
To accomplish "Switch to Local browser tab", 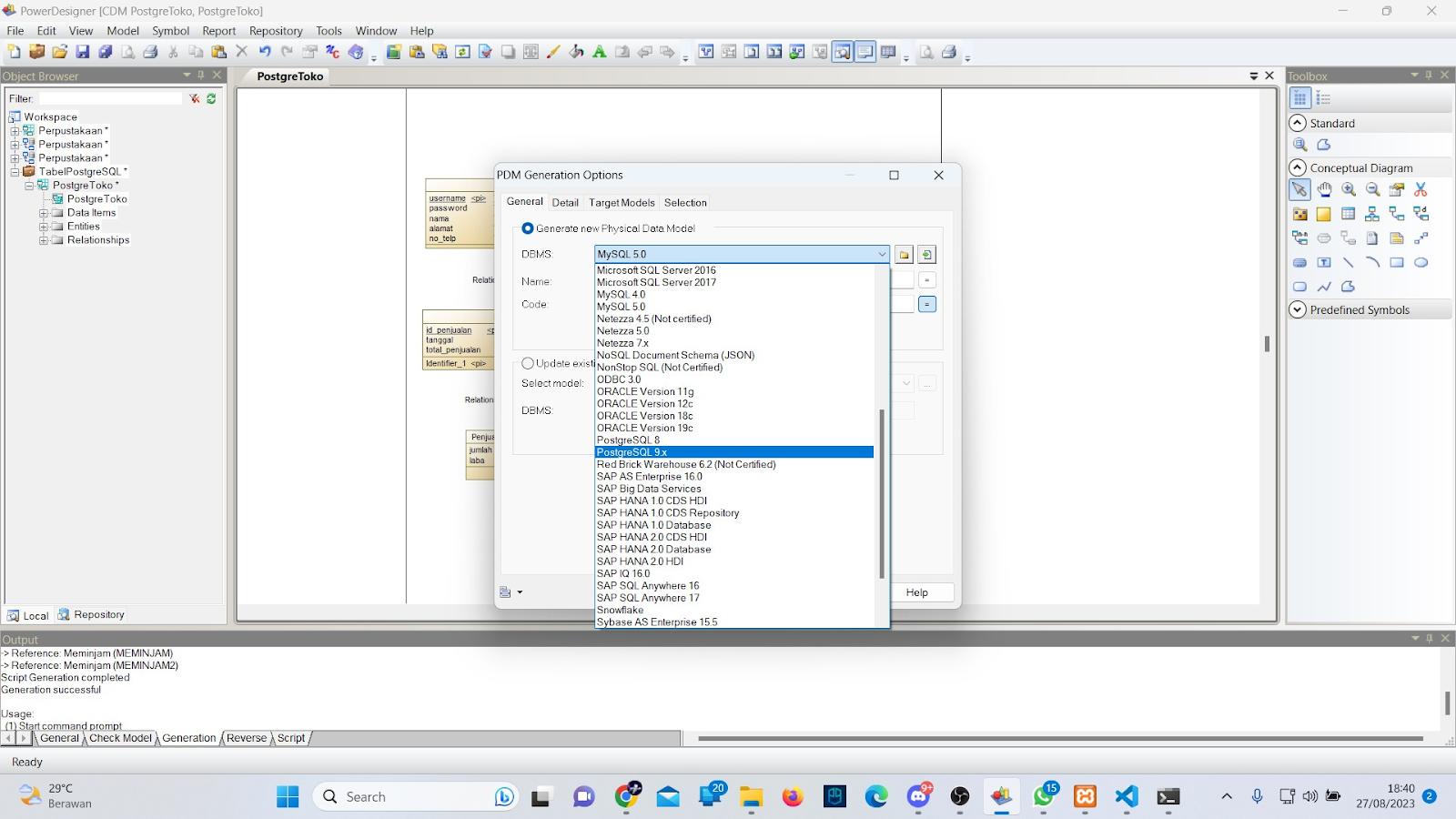I will pos(28,615).
